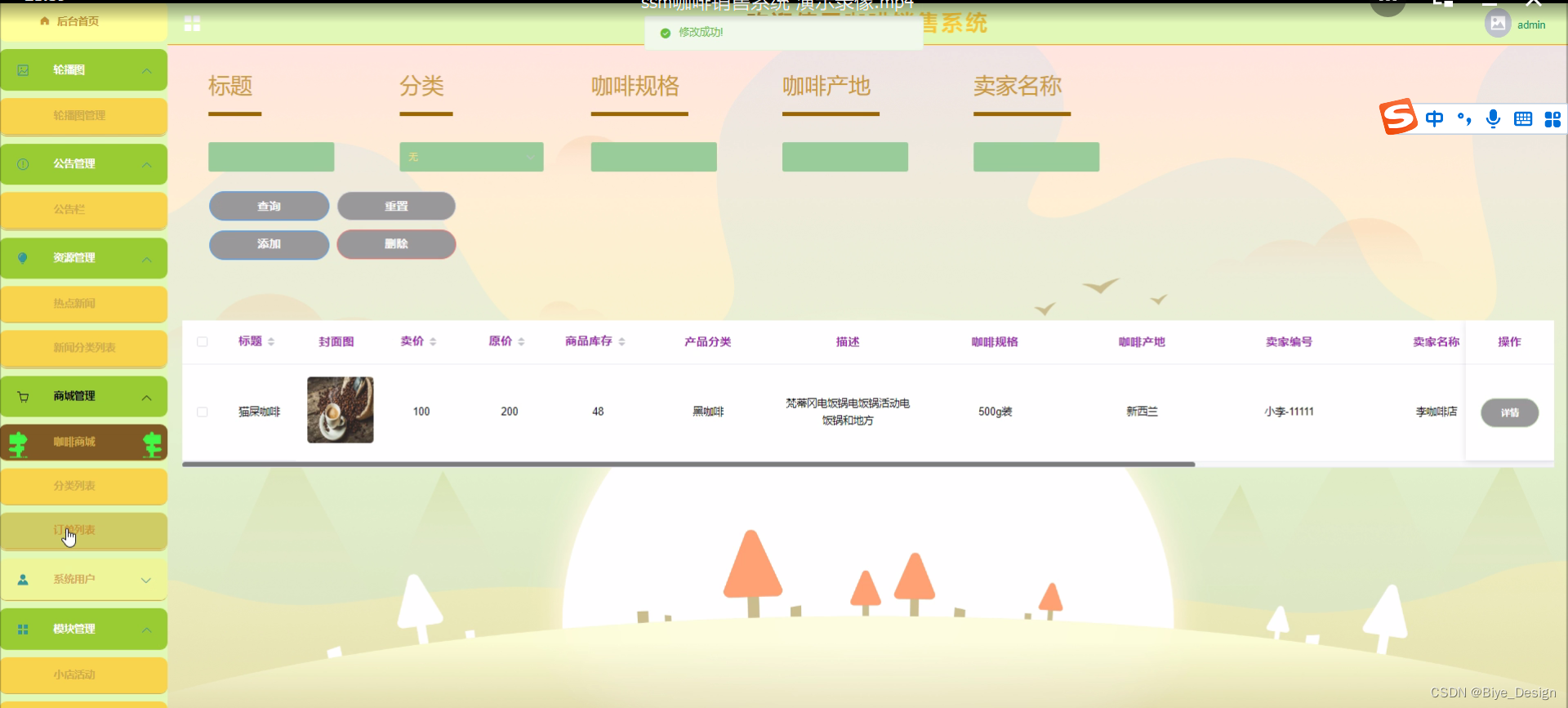Click the admin username link
1568x708 pixels.
click(1531, 25)
